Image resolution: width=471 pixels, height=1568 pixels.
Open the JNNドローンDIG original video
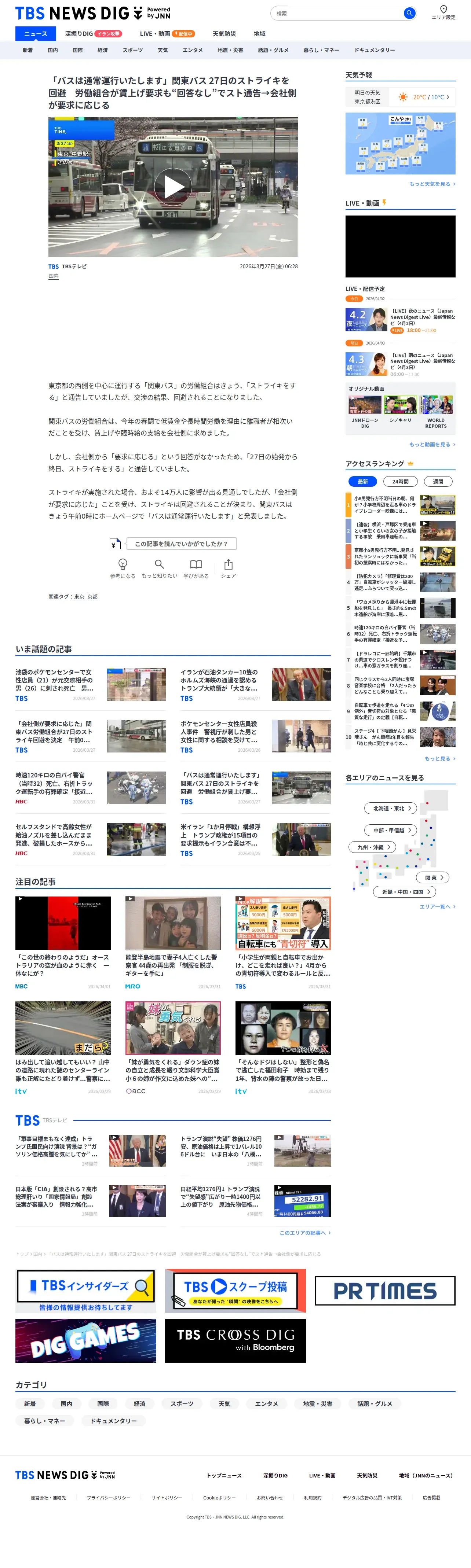(365, 412)
